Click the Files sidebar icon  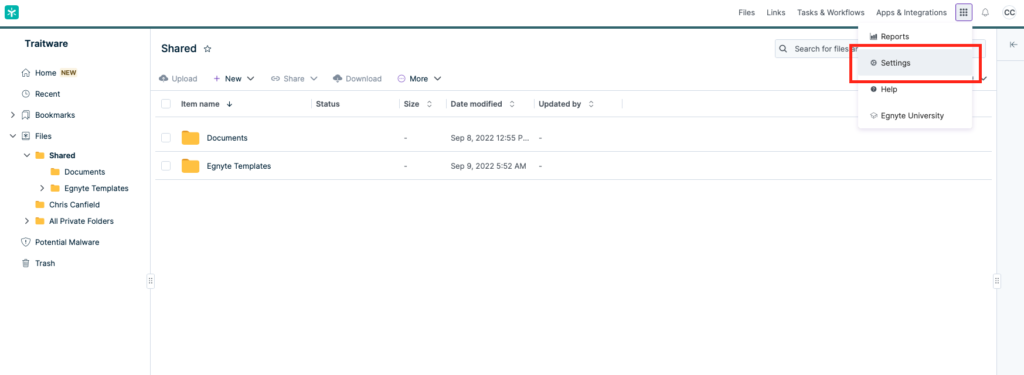(x=26, y=136)
